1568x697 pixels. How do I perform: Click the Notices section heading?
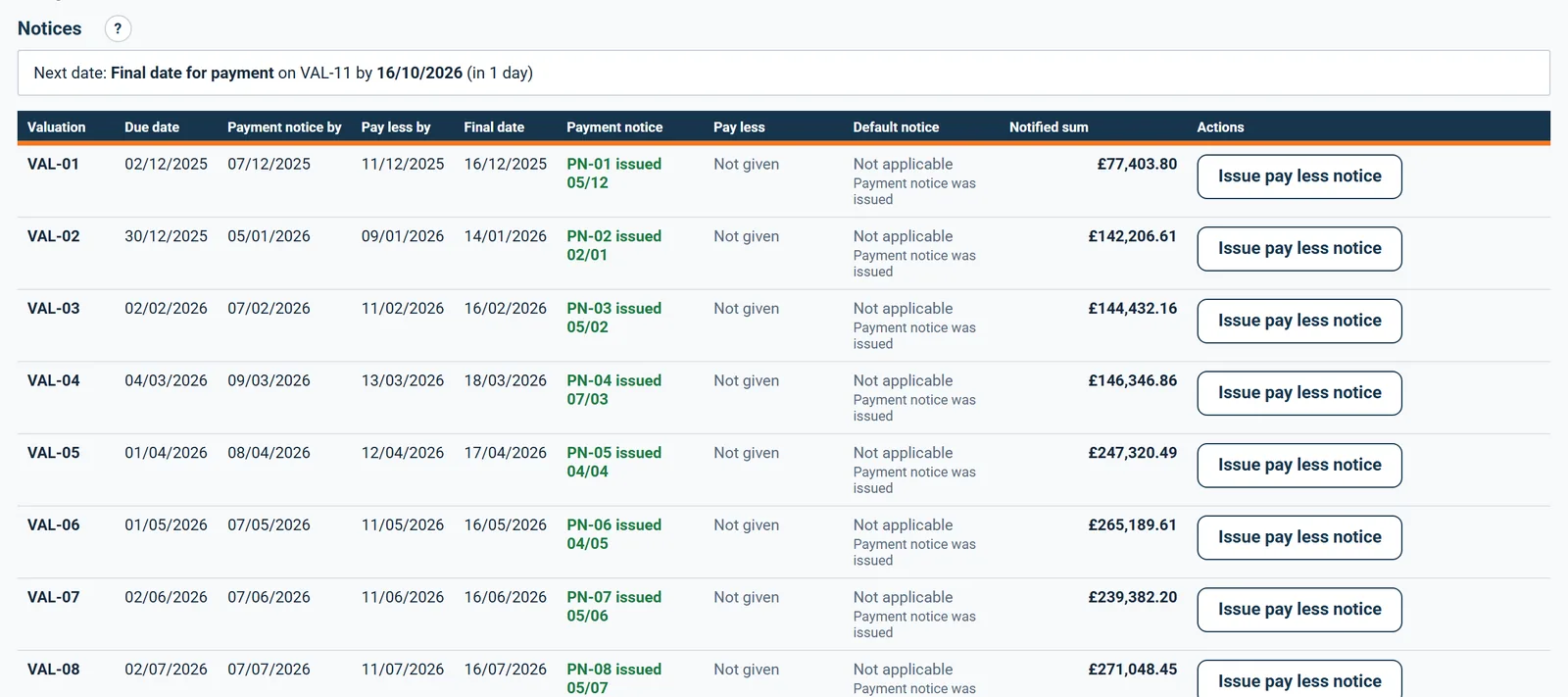[x=49, y=28]
